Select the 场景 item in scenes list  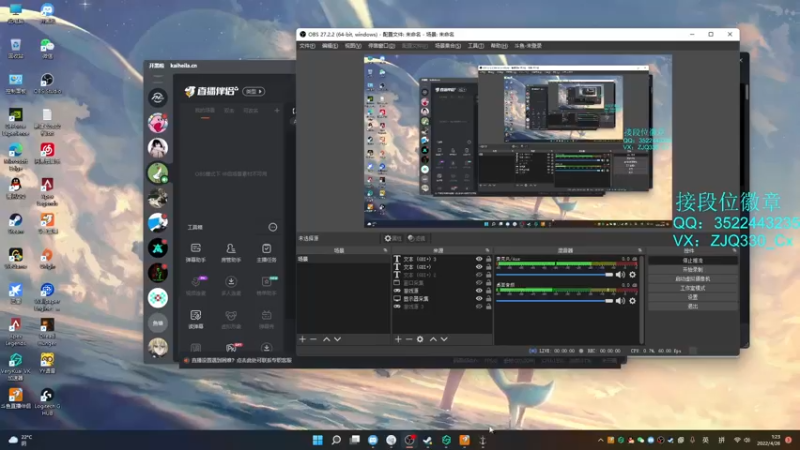(343, 259)
